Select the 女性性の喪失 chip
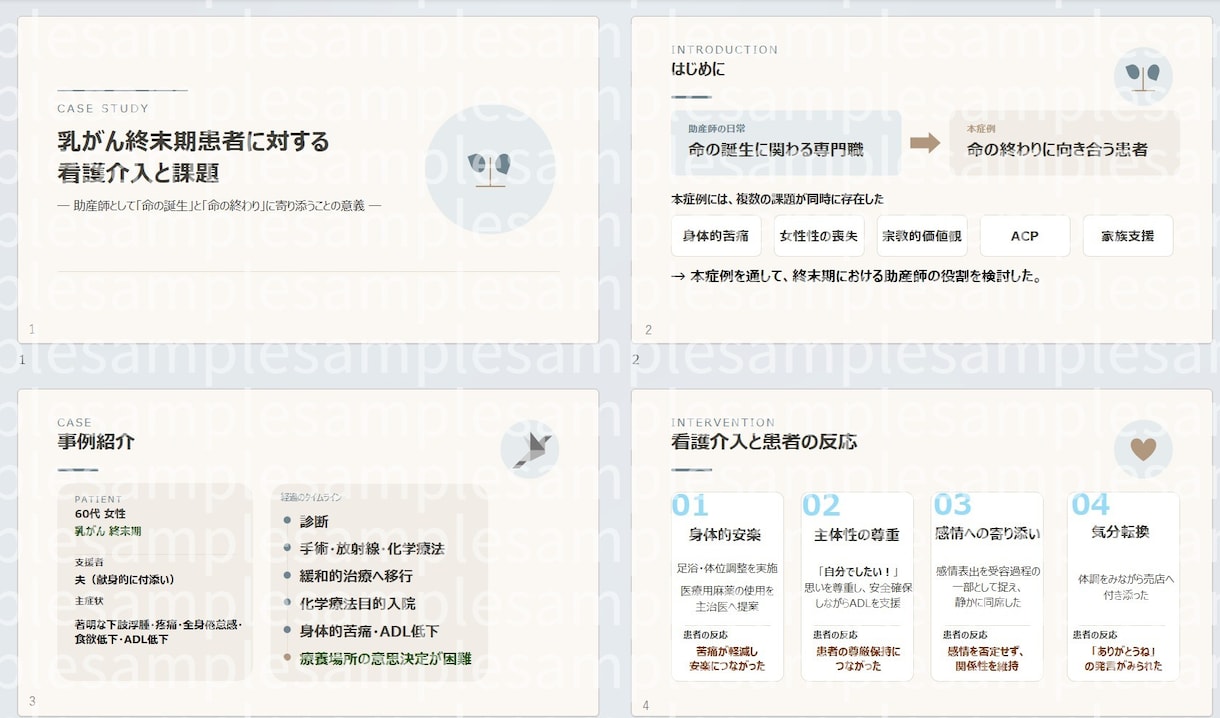 tap(818, 236)
